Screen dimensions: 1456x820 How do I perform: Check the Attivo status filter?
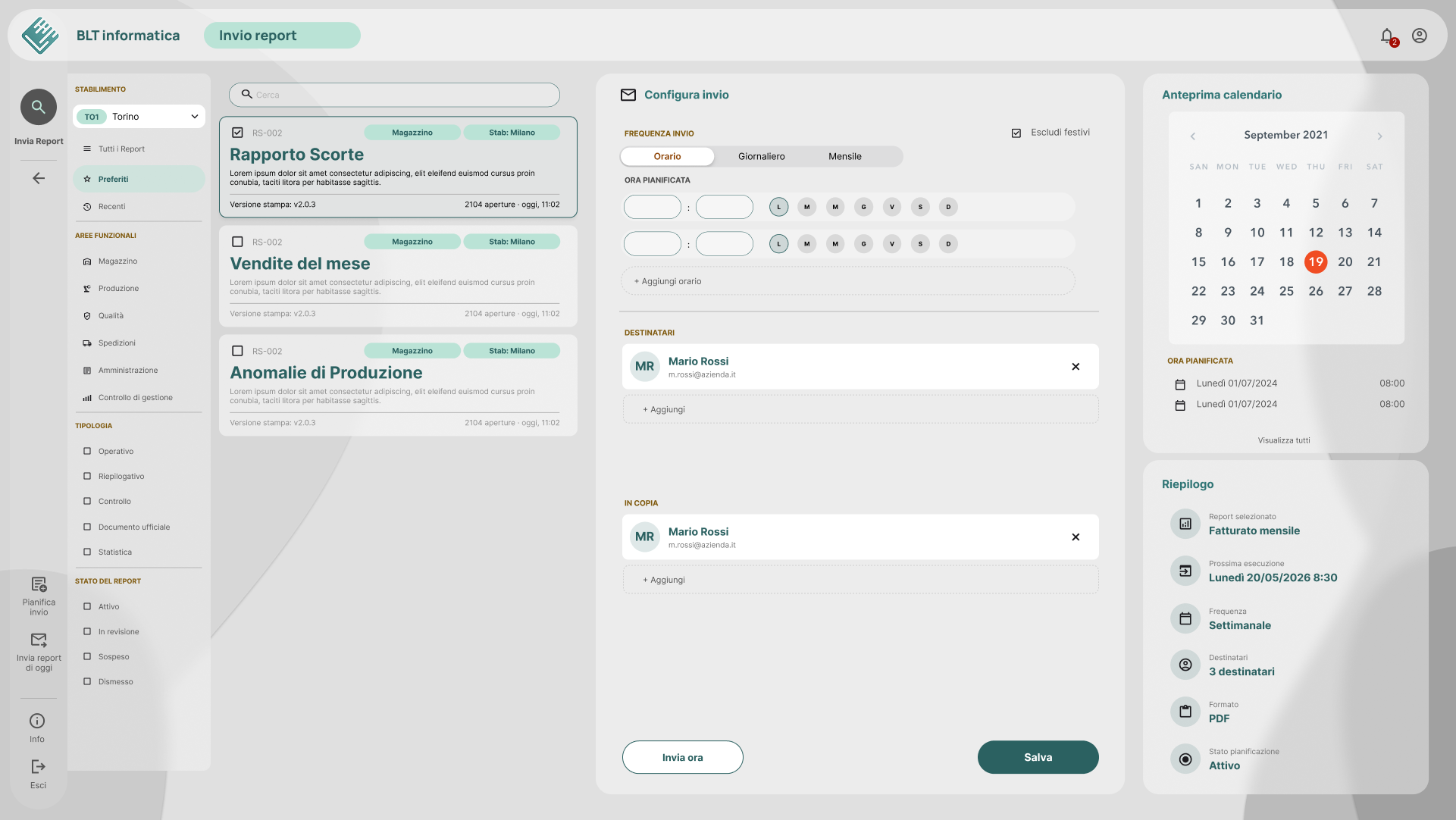(87, 606)
